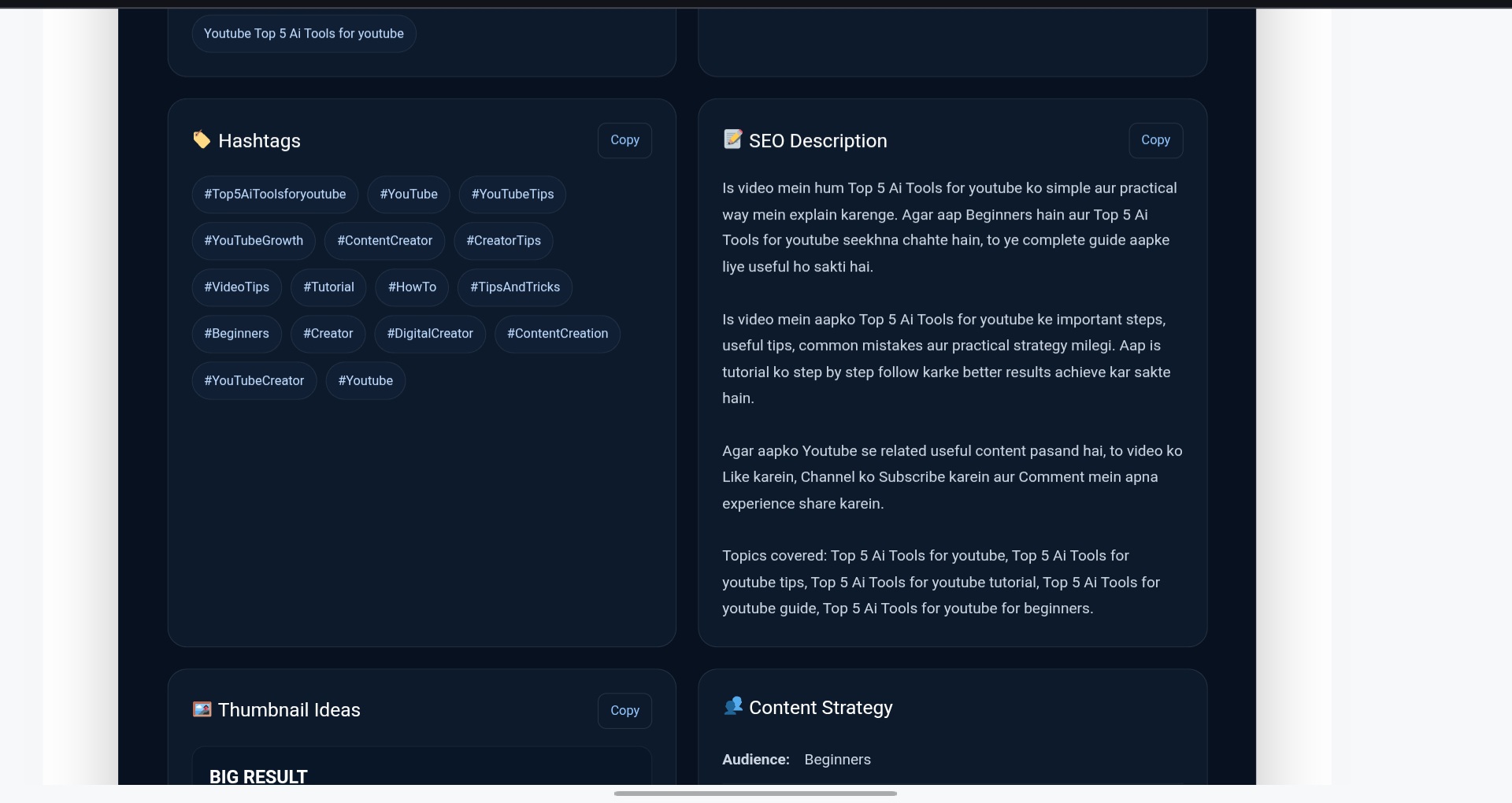
Task: Select the #YouTube hashtag chip
Action: 409,194
